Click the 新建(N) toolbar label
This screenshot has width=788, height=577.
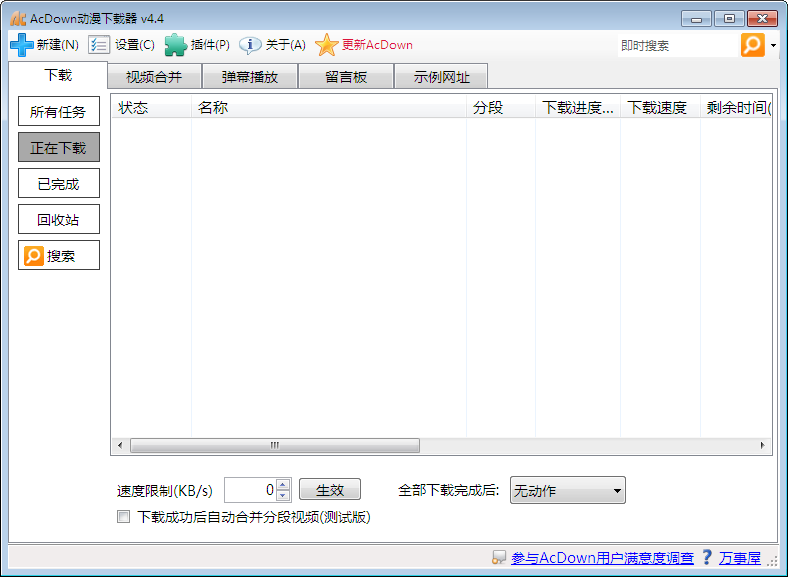58,45
